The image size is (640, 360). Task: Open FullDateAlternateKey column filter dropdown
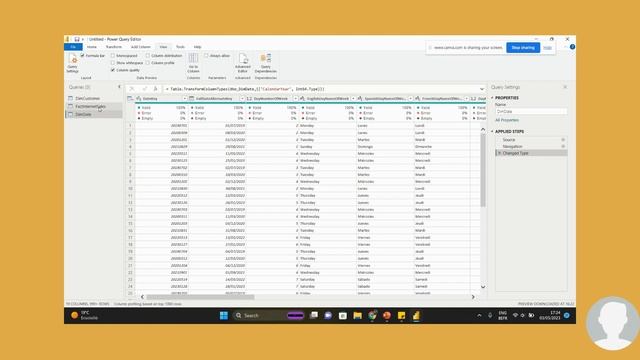[x=242, y=98]
